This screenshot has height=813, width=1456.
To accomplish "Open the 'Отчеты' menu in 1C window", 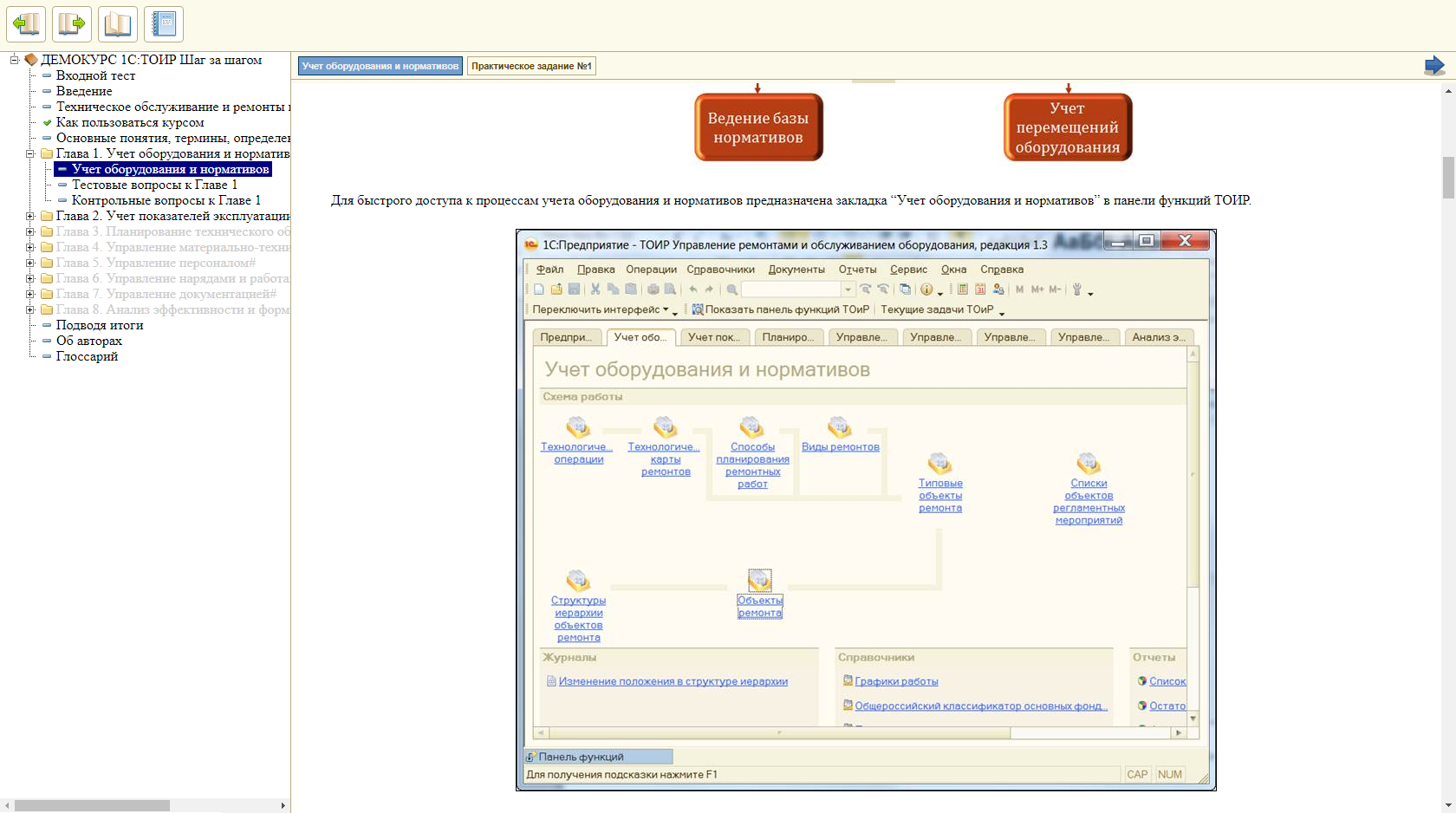I will (x=857, y=270).
